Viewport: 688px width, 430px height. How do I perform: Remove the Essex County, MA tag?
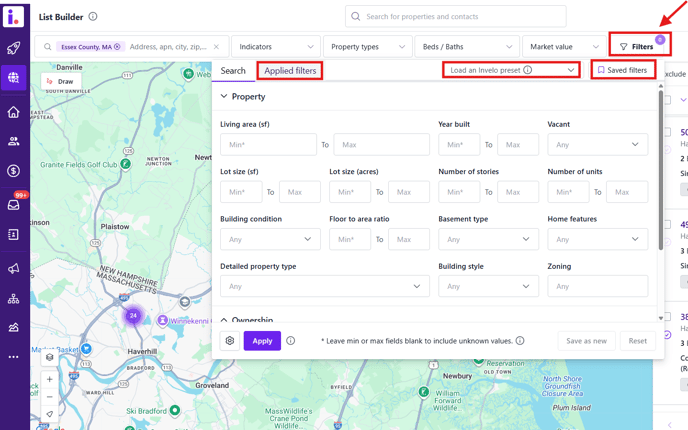117,47
